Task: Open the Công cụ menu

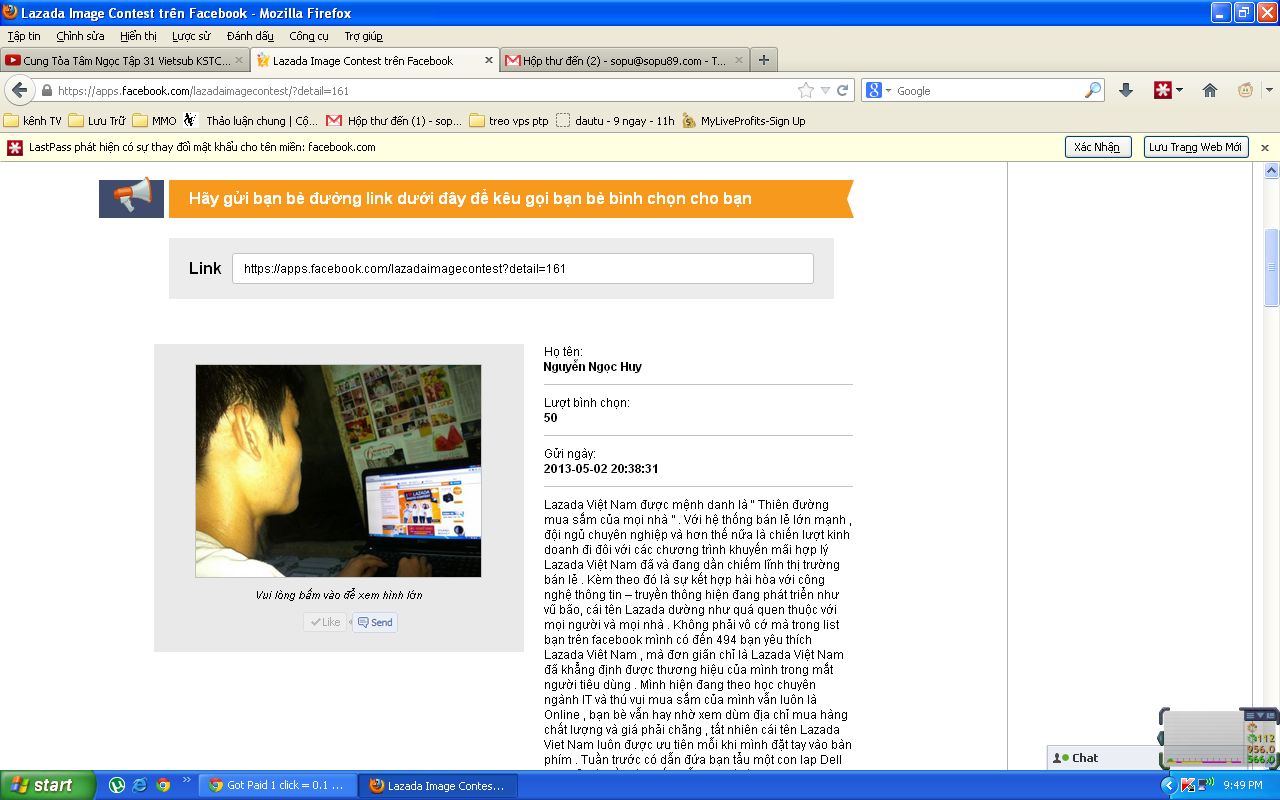Action: click(309, 36)
